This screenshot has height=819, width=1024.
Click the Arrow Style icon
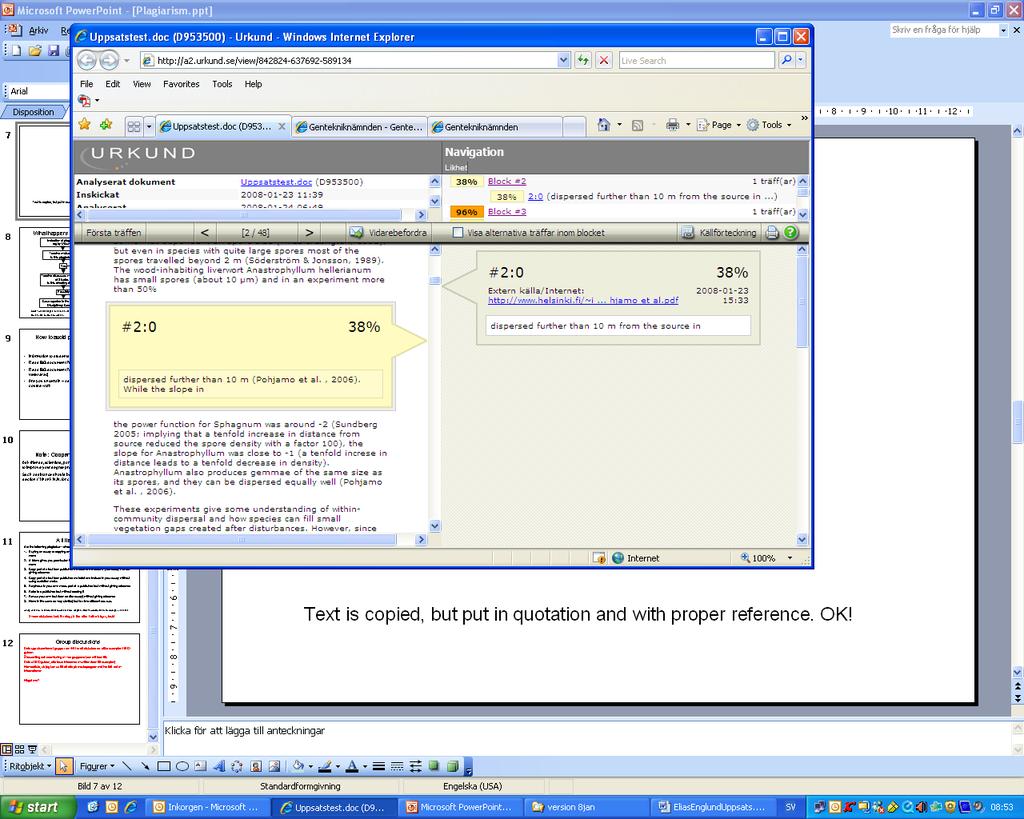(x=415, y=766)
